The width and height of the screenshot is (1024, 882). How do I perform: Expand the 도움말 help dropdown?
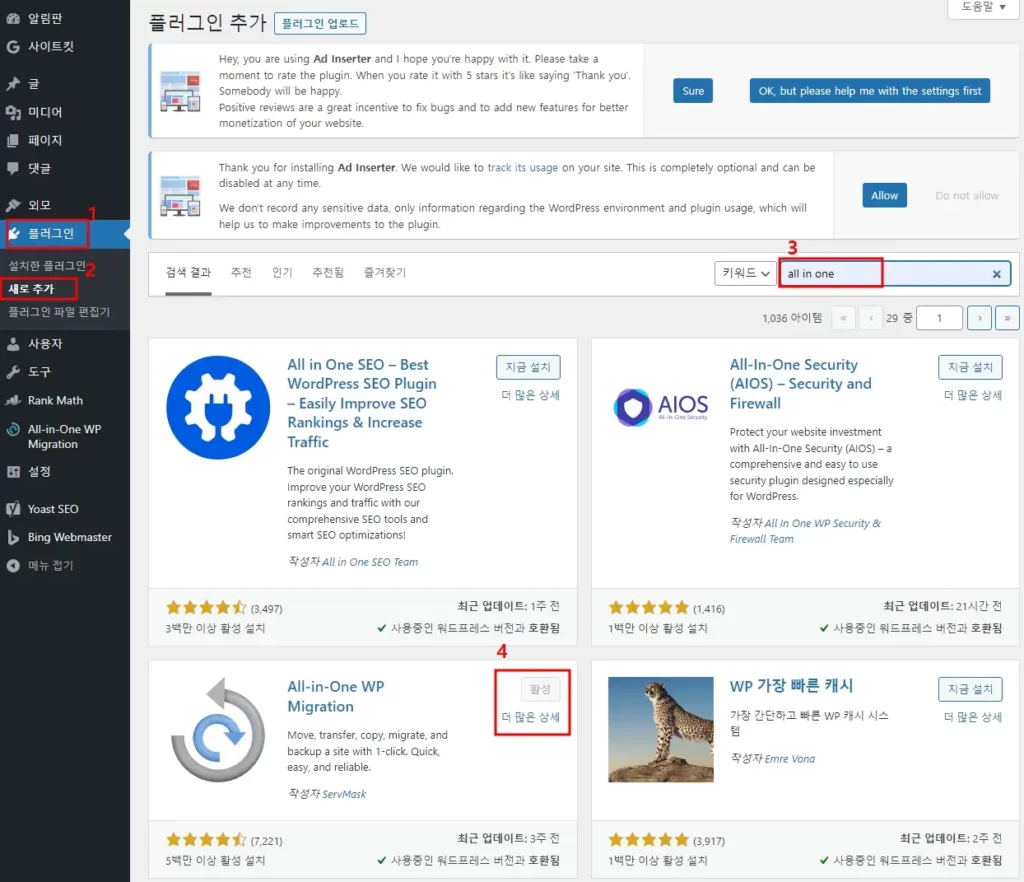point(984,7)
